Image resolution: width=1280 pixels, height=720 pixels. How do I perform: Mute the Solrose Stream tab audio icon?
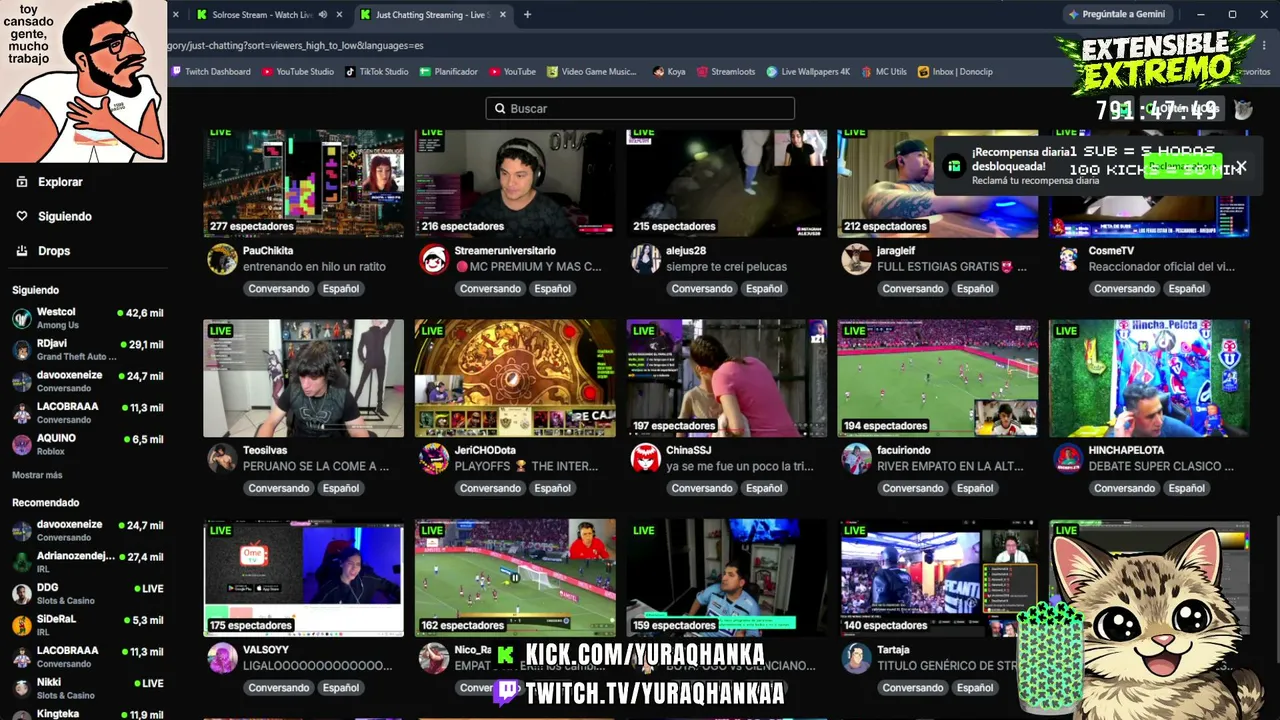click(322, 15)
